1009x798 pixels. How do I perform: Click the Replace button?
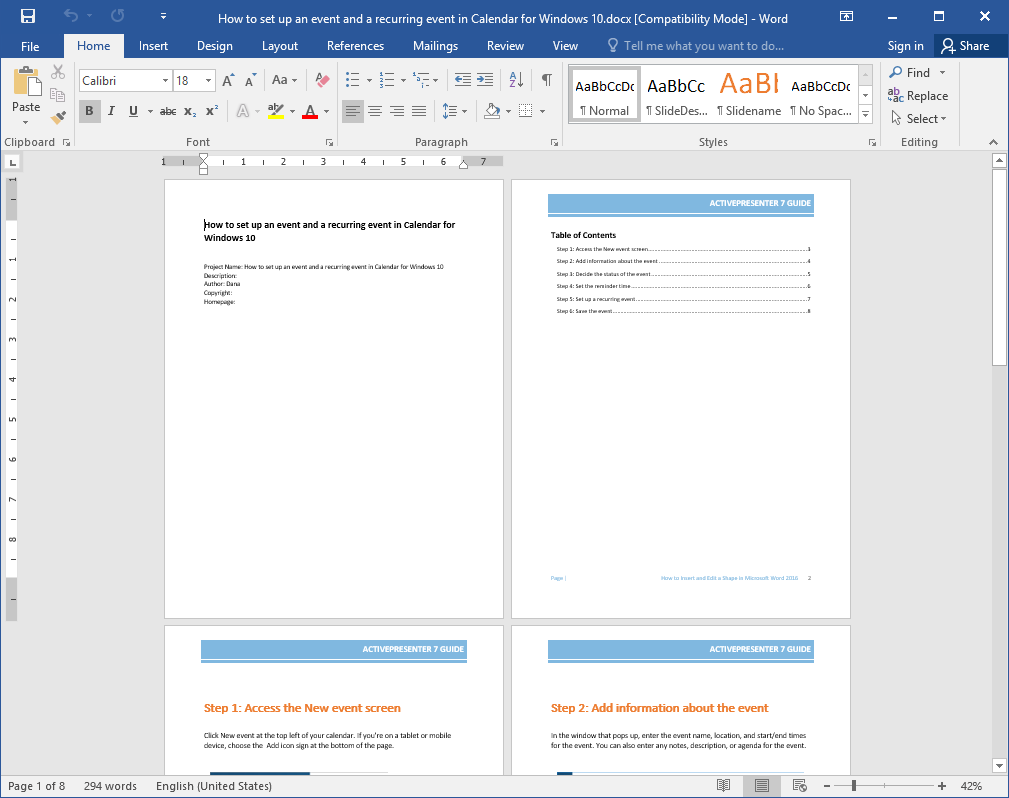918,95
